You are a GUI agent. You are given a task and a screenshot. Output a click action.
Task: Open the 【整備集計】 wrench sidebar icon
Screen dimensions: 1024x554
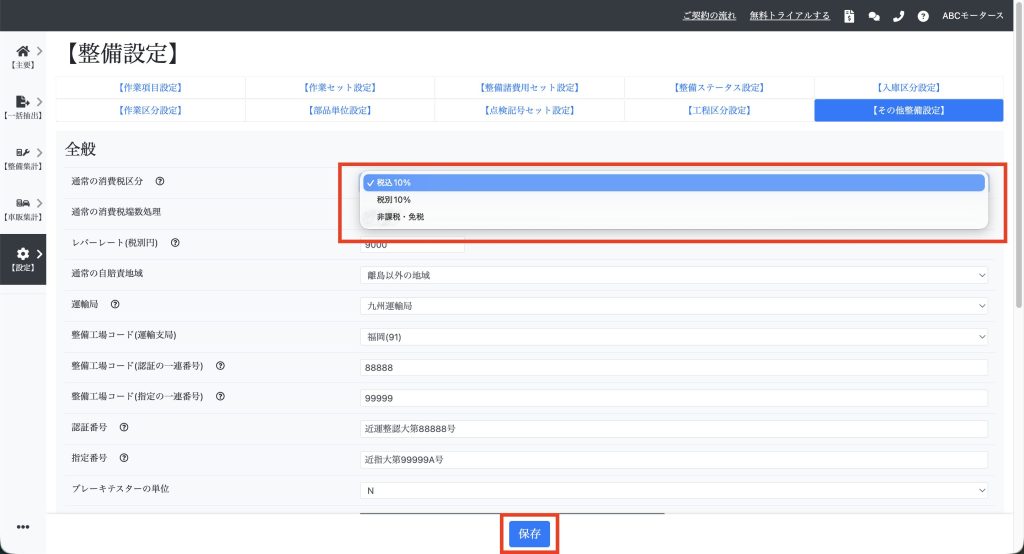tap(23, 154)
